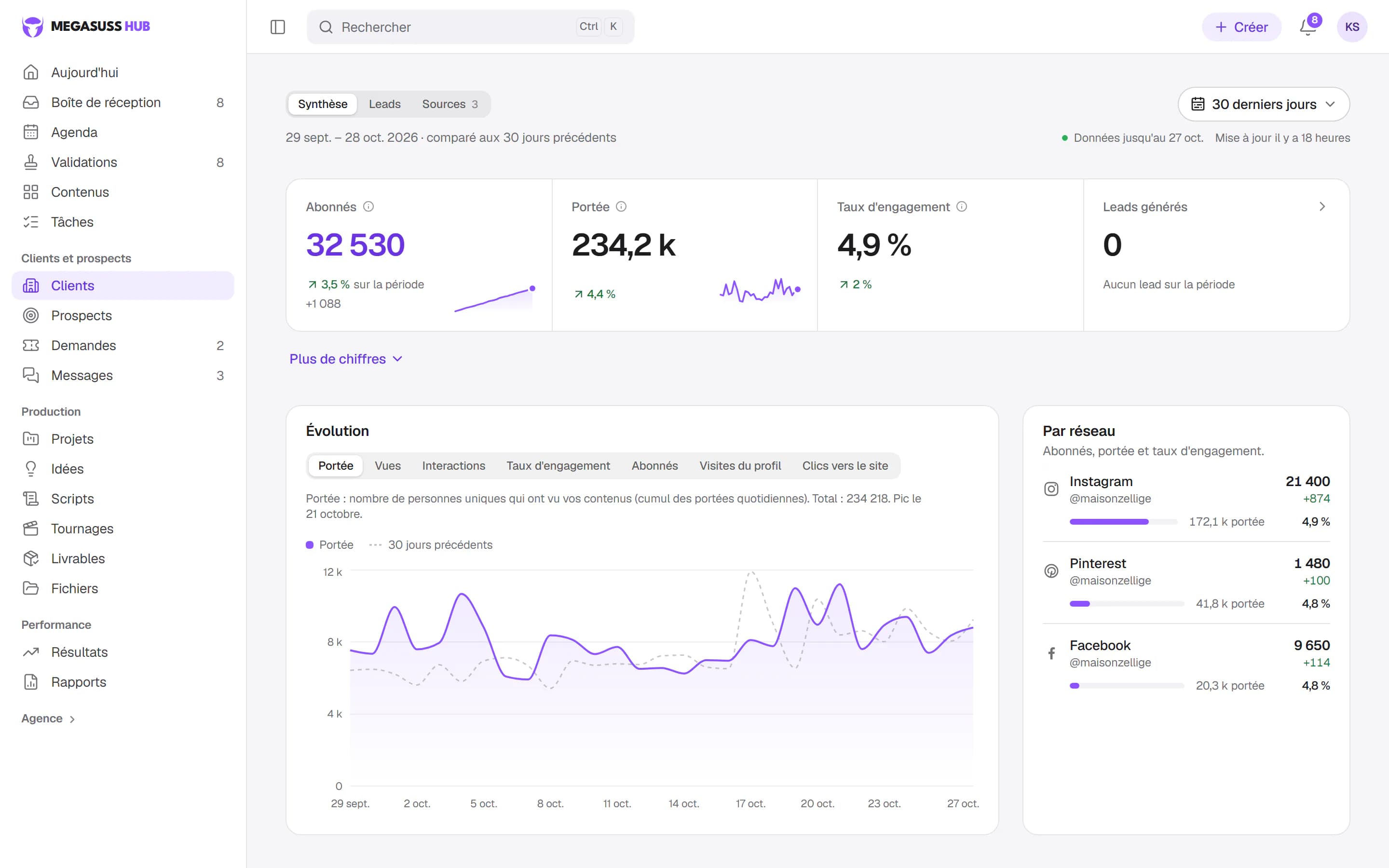Screen dimensions: 1389x868
Task: Open Leads générés details arrow
Action: tap(1322, 207)
